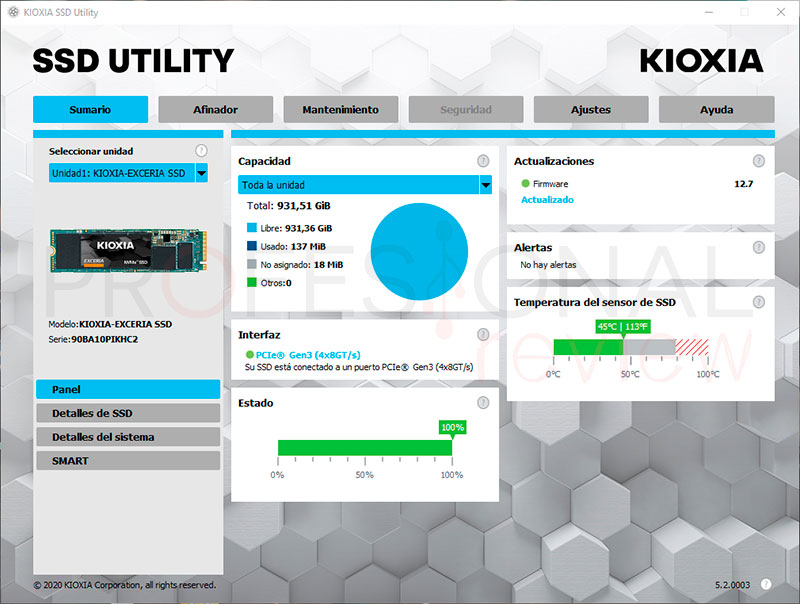Screen dimensions: 800x604
Task: Click the version number 5.2.0003
Action: [x=732, y=585]
